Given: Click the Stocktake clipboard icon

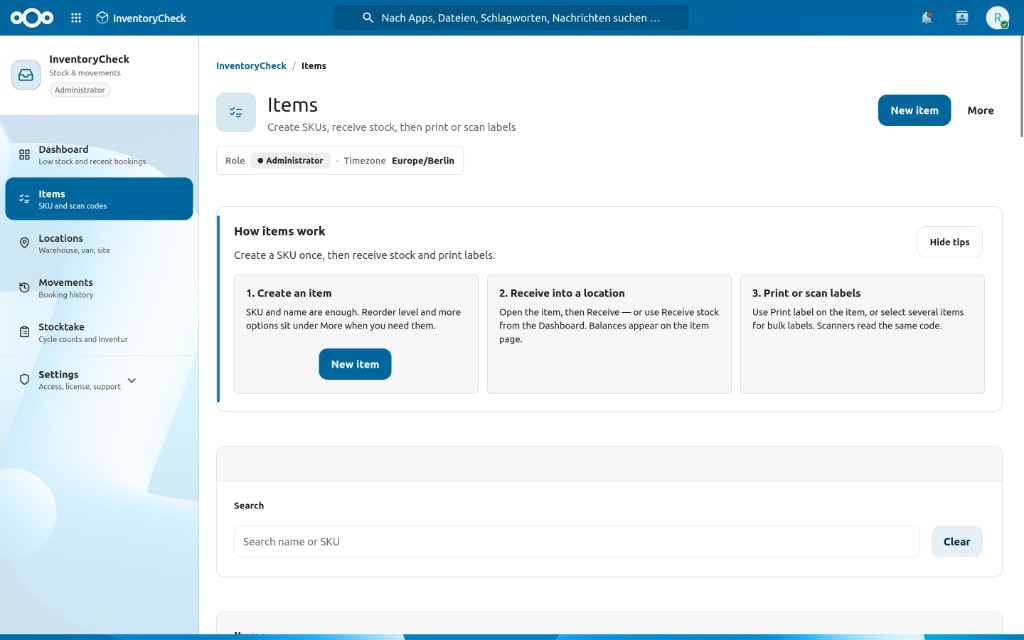Looking at the screenshot, I should [x=24, y=332].
